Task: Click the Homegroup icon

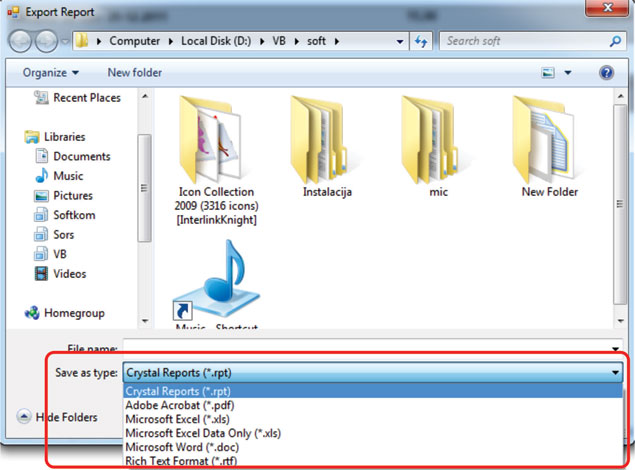Action: coord(32,313)
